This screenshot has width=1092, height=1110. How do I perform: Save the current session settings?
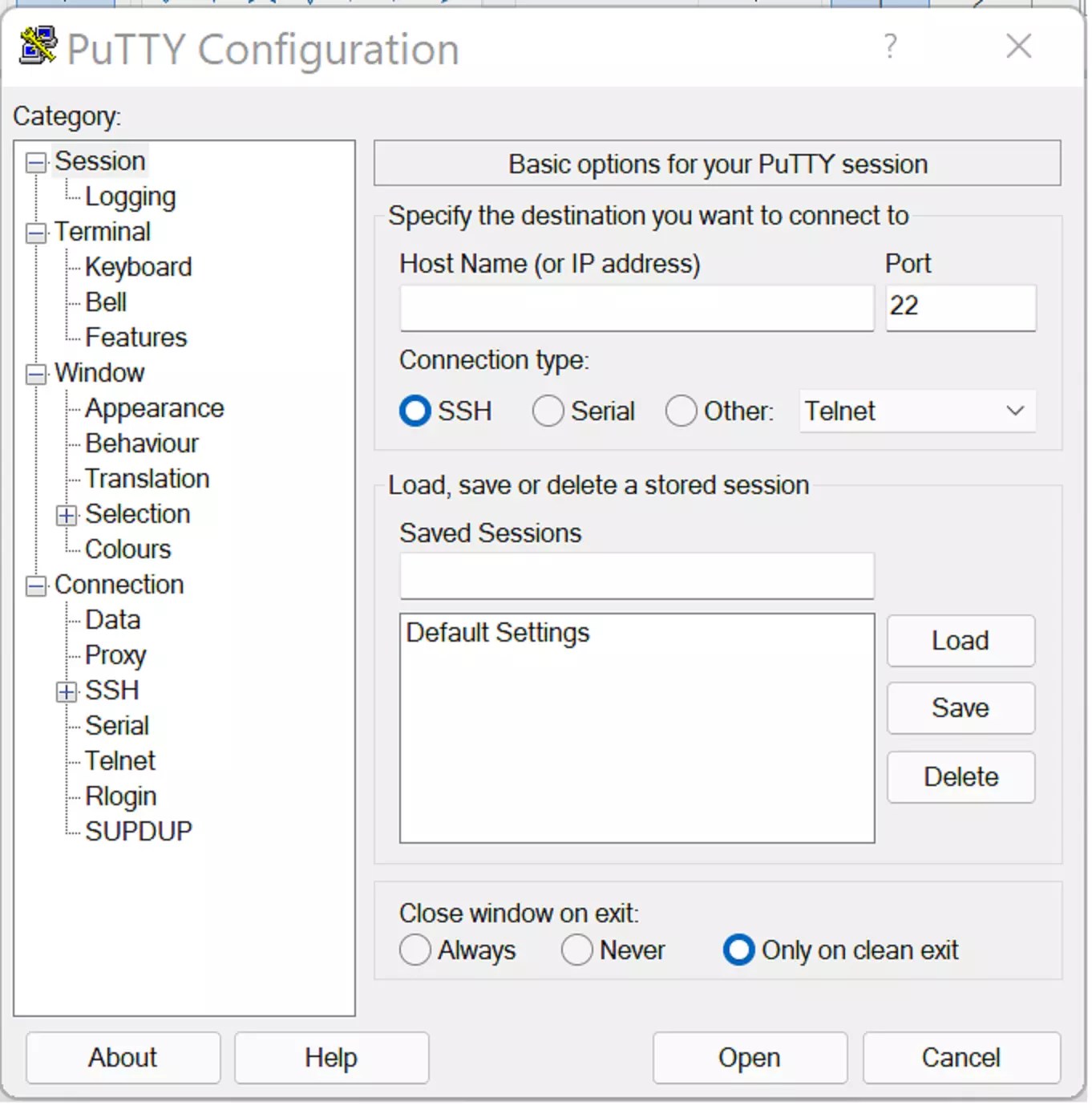tap(960, 708)
